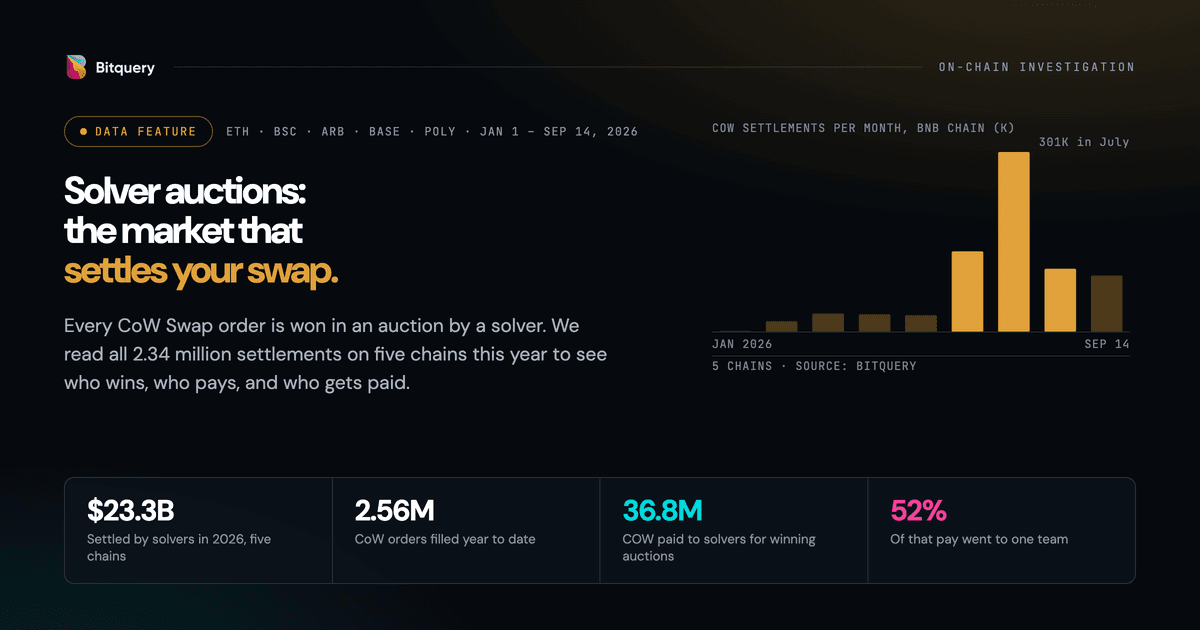Click the ON-CHAIN INVESTIGATION label

coord(1036,67)
